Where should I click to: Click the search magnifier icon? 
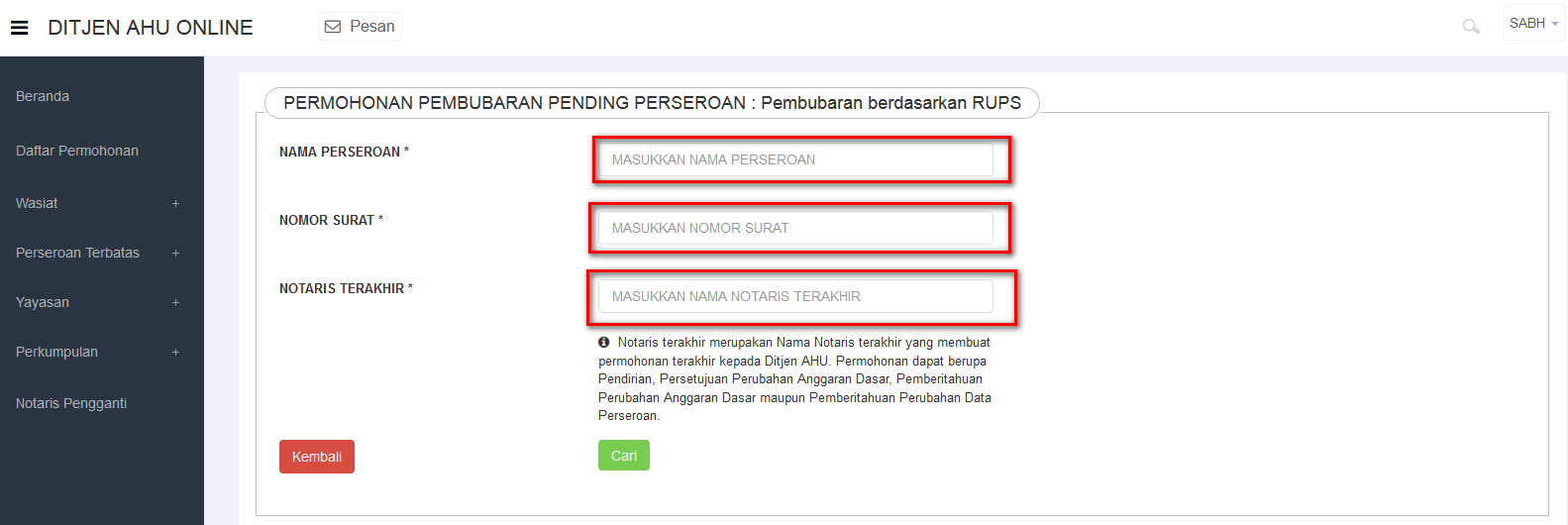1471,27
